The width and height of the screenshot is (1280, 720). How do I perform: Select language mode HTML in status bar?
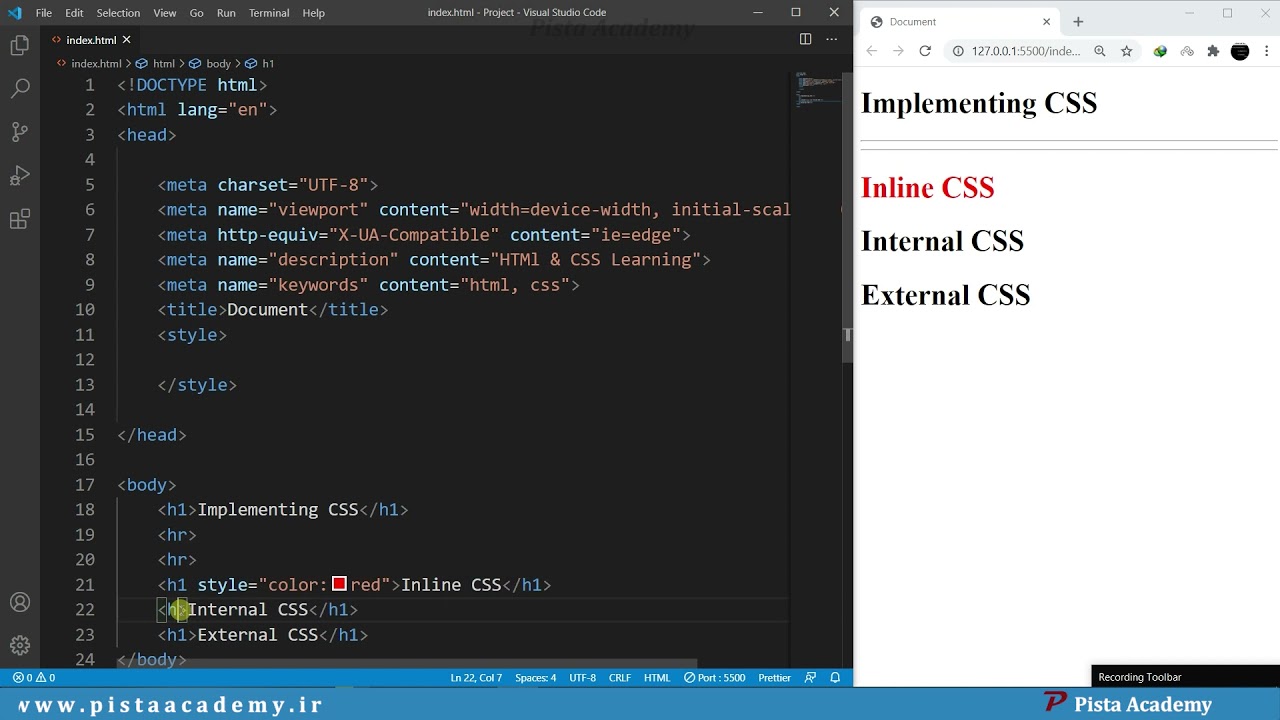tap(657, 678)
